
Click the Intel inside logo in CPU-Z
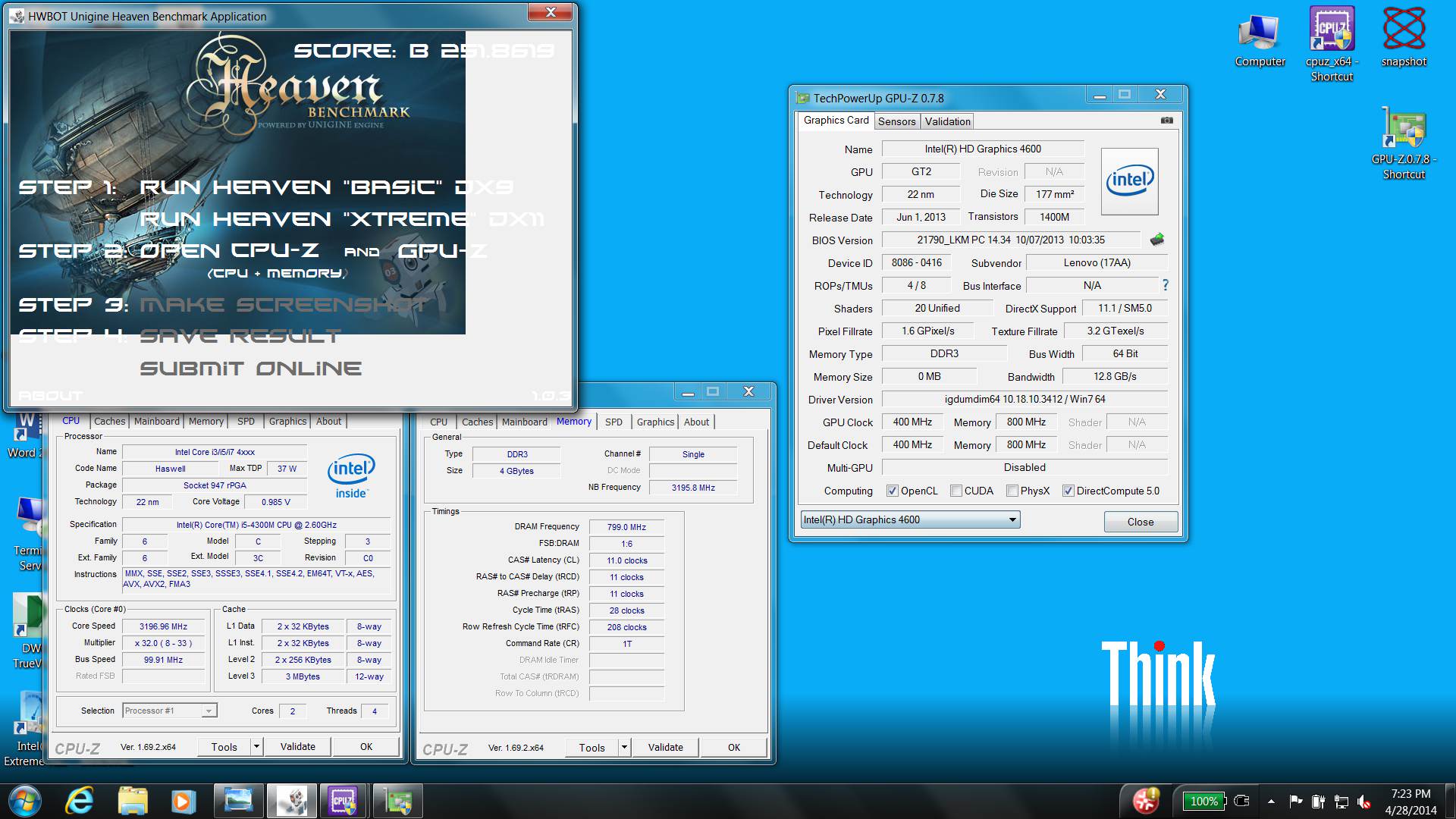point(351,476)
